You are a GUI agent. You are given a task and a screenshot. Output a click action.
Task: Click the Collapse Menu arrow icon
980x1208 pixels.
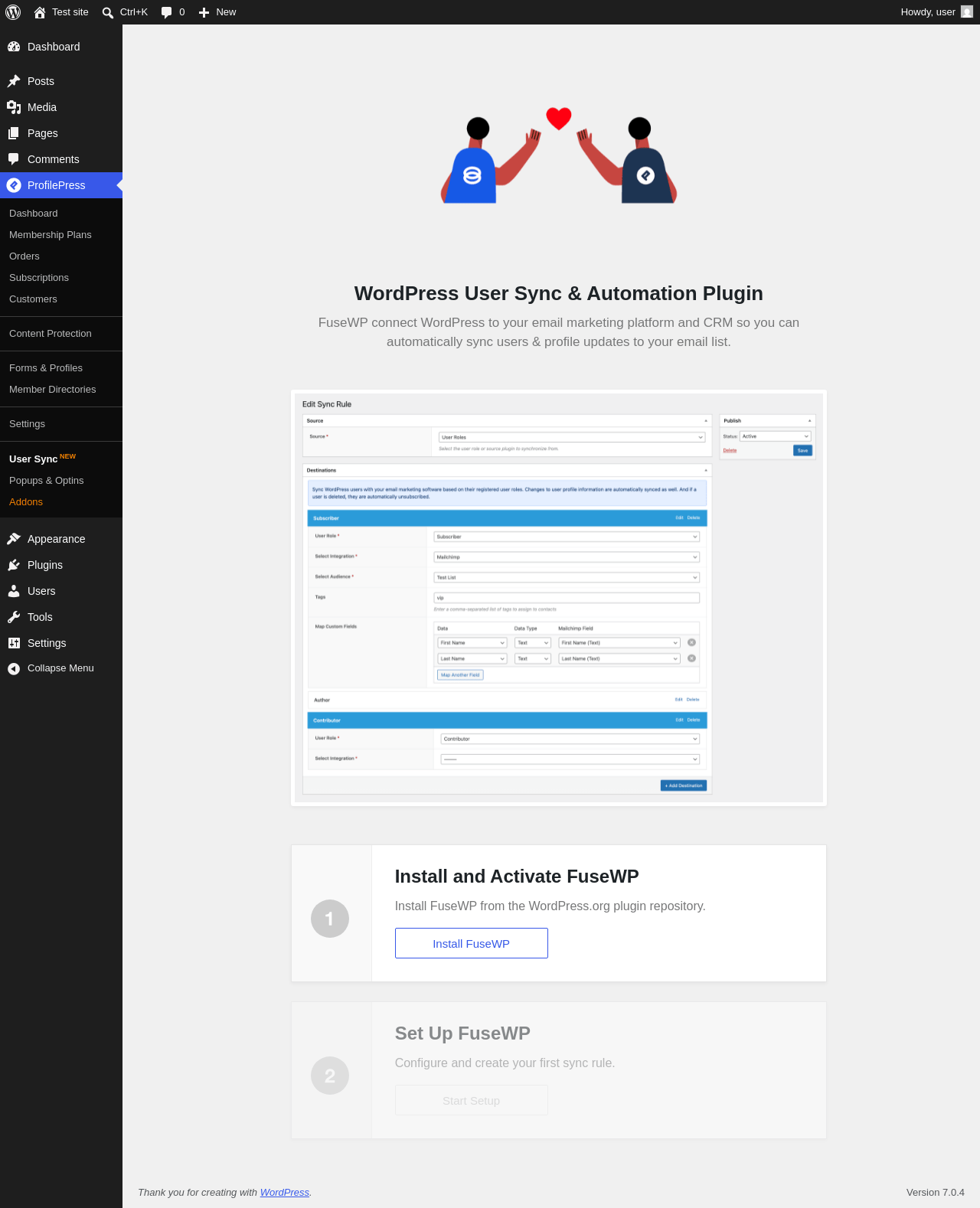click(x=14, y=668)
